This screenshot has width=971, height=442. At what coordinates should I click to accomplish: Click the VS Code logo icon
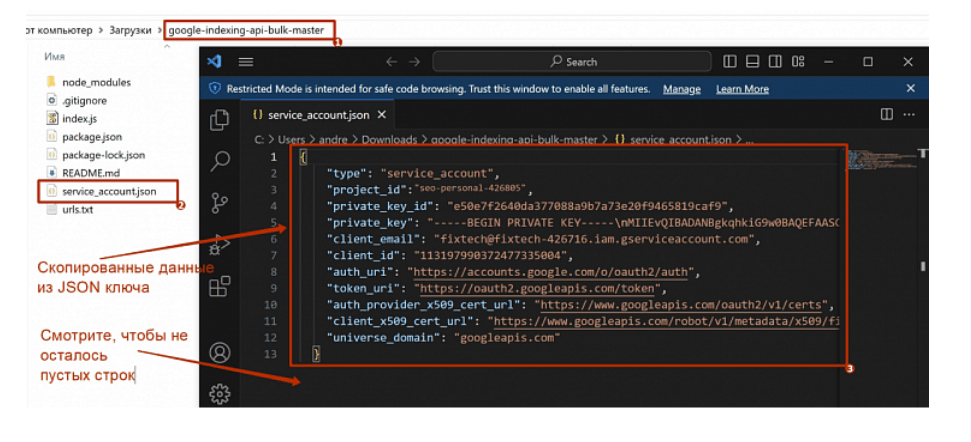pyautogui.click(x=214, y=61)
